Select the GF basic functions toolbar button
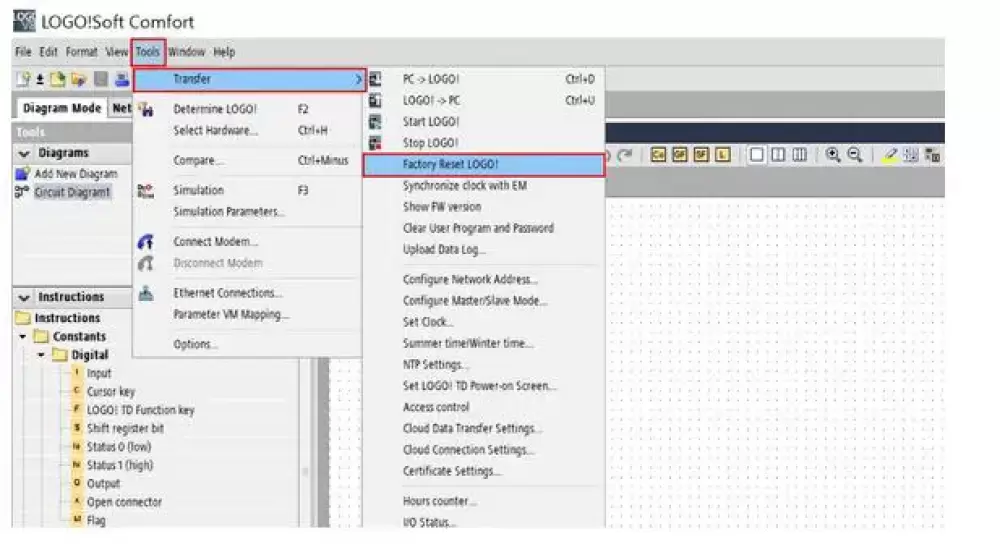1000x555 pixels. pos(680,155)
